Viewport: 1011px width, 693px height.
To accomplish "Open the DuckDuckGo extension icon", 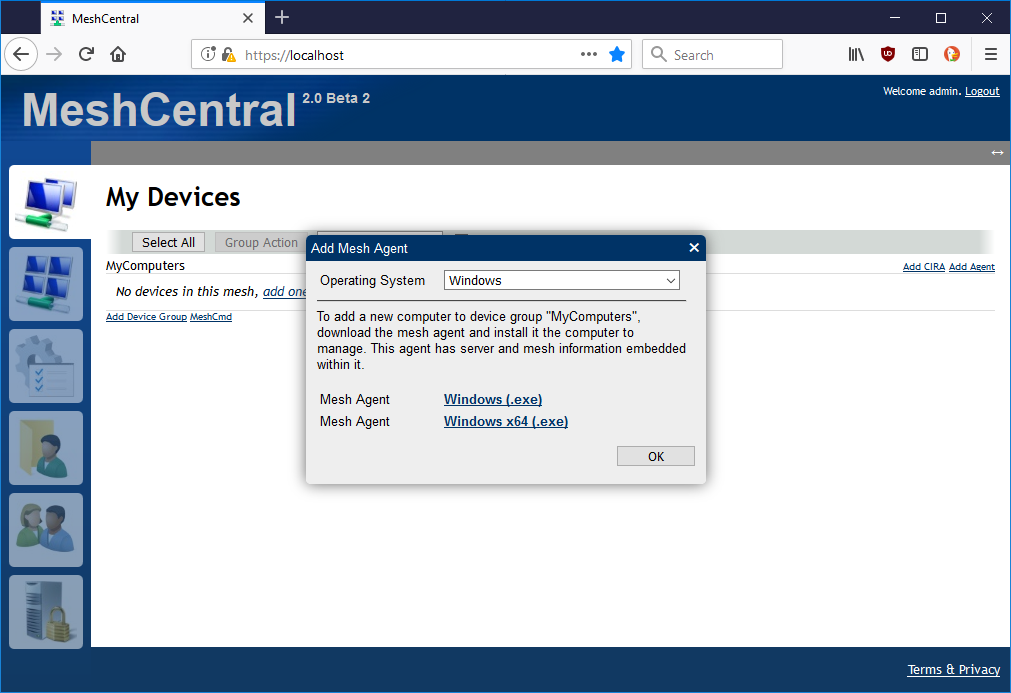I will (x=952, y=54).
